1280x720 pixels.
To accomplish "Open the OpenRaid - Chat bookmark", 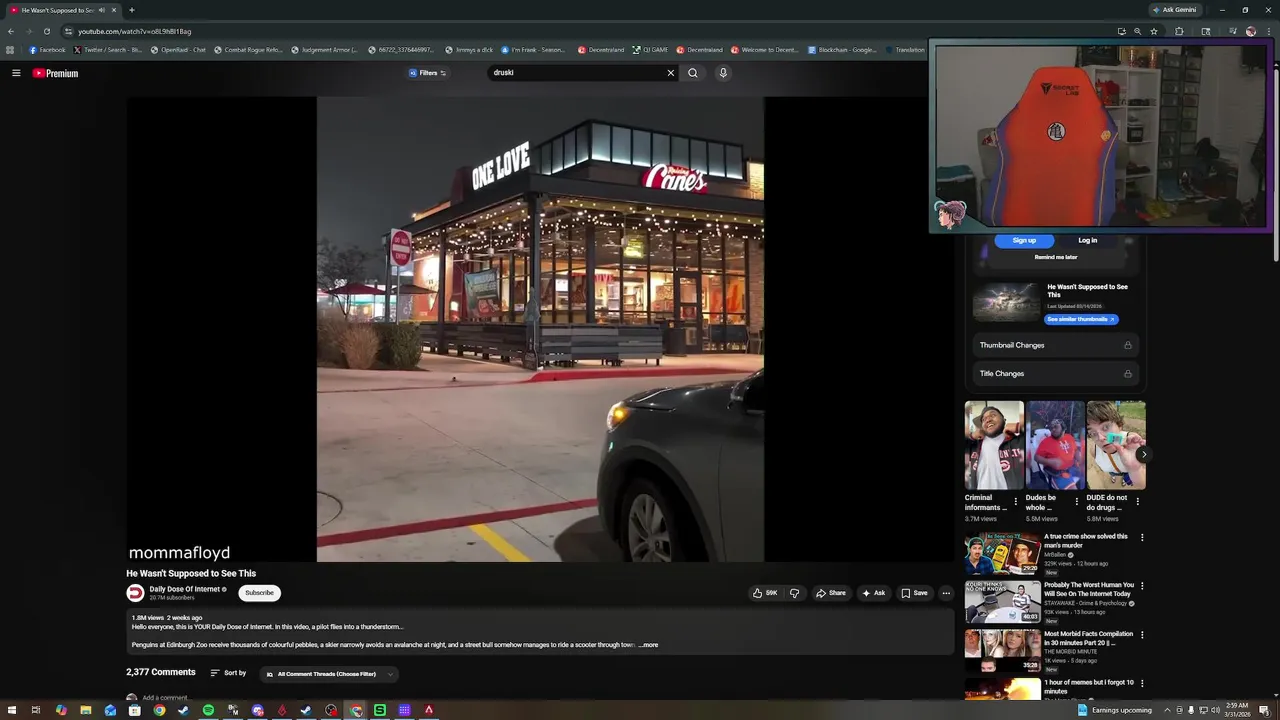I will 178,49.
